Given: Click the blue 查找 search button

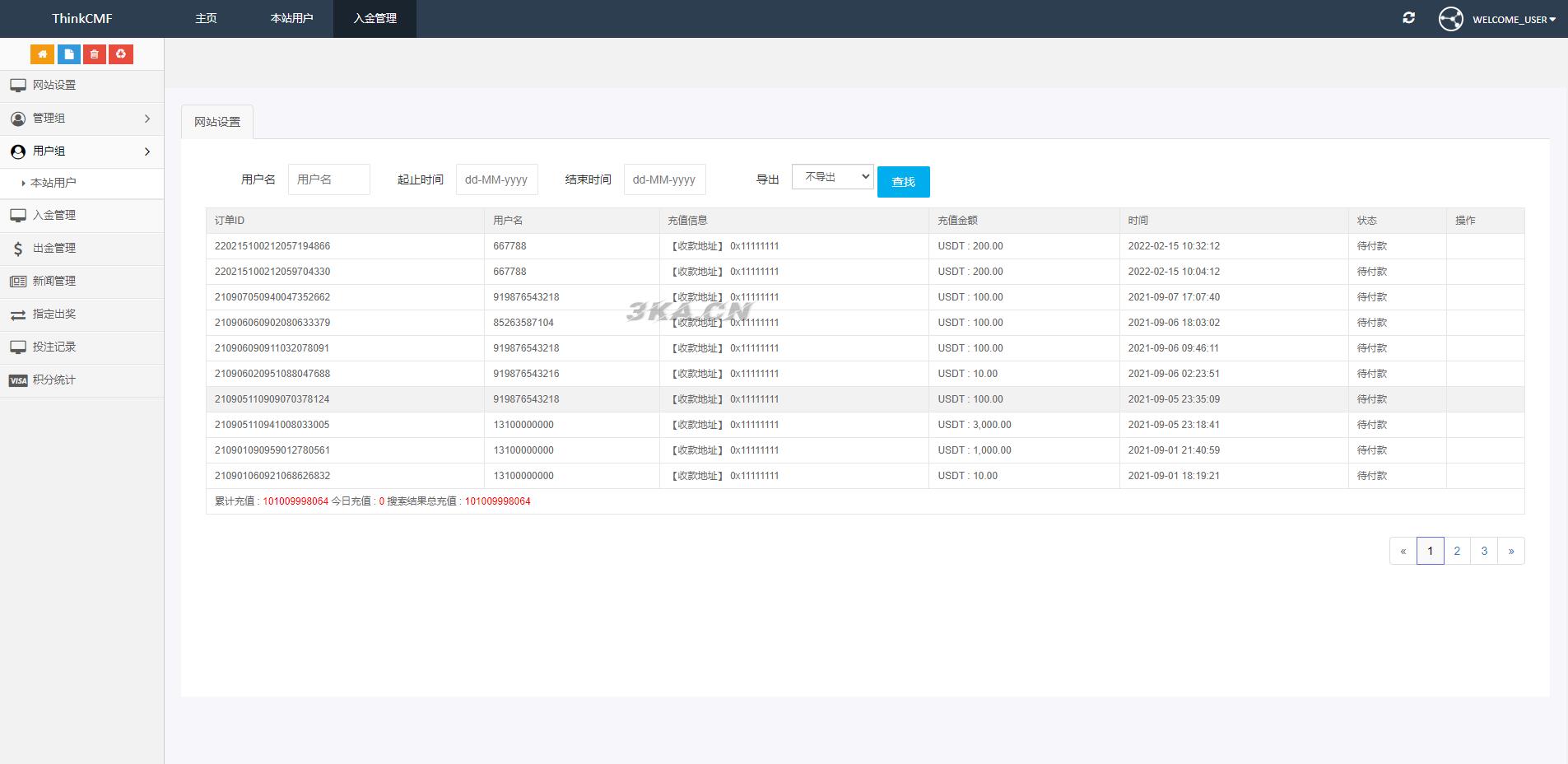Looking at the screenshot, I should pyautogui.click(x=903, y=182).
